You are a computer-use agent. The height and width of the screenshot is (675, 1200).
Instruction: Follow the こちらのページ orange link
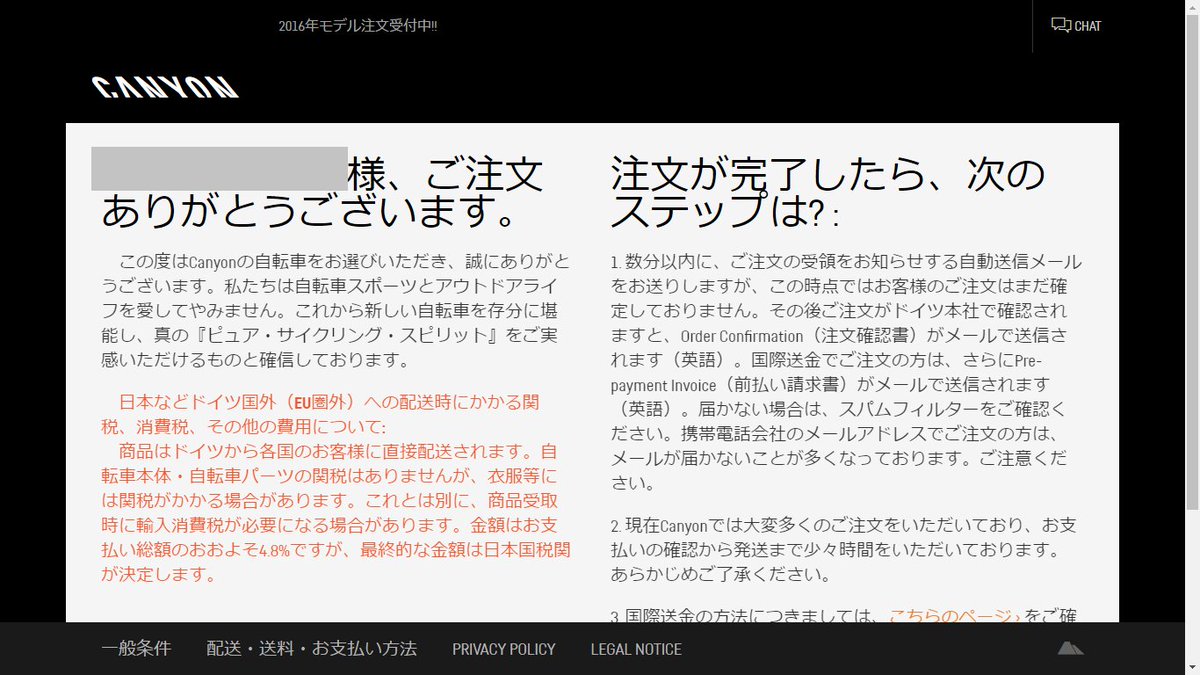954,614
